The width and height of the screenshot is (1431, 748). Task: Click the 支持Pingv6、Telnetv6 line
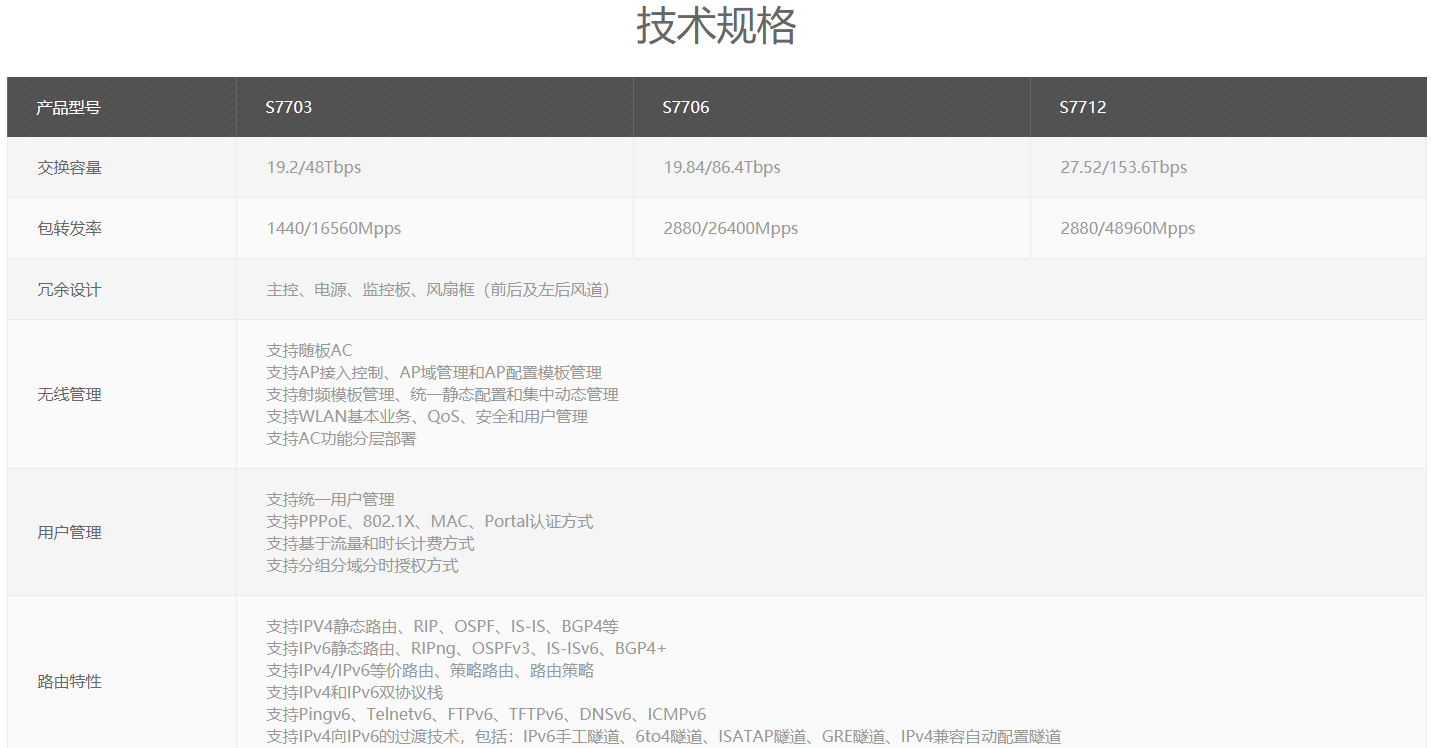point(486,715)
